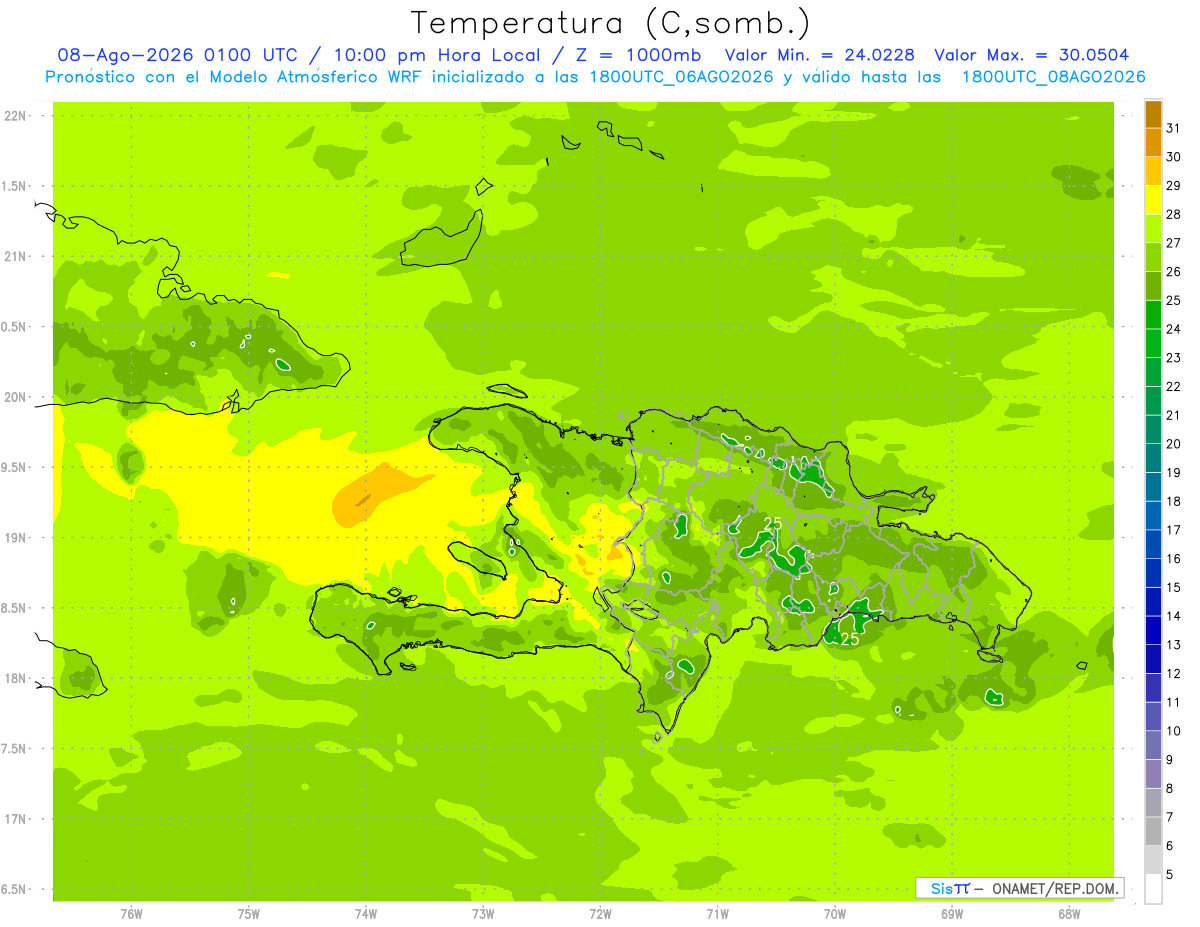Click the 73W longitude axis label
Screen dimensions: 1200x927
(483, 912)
